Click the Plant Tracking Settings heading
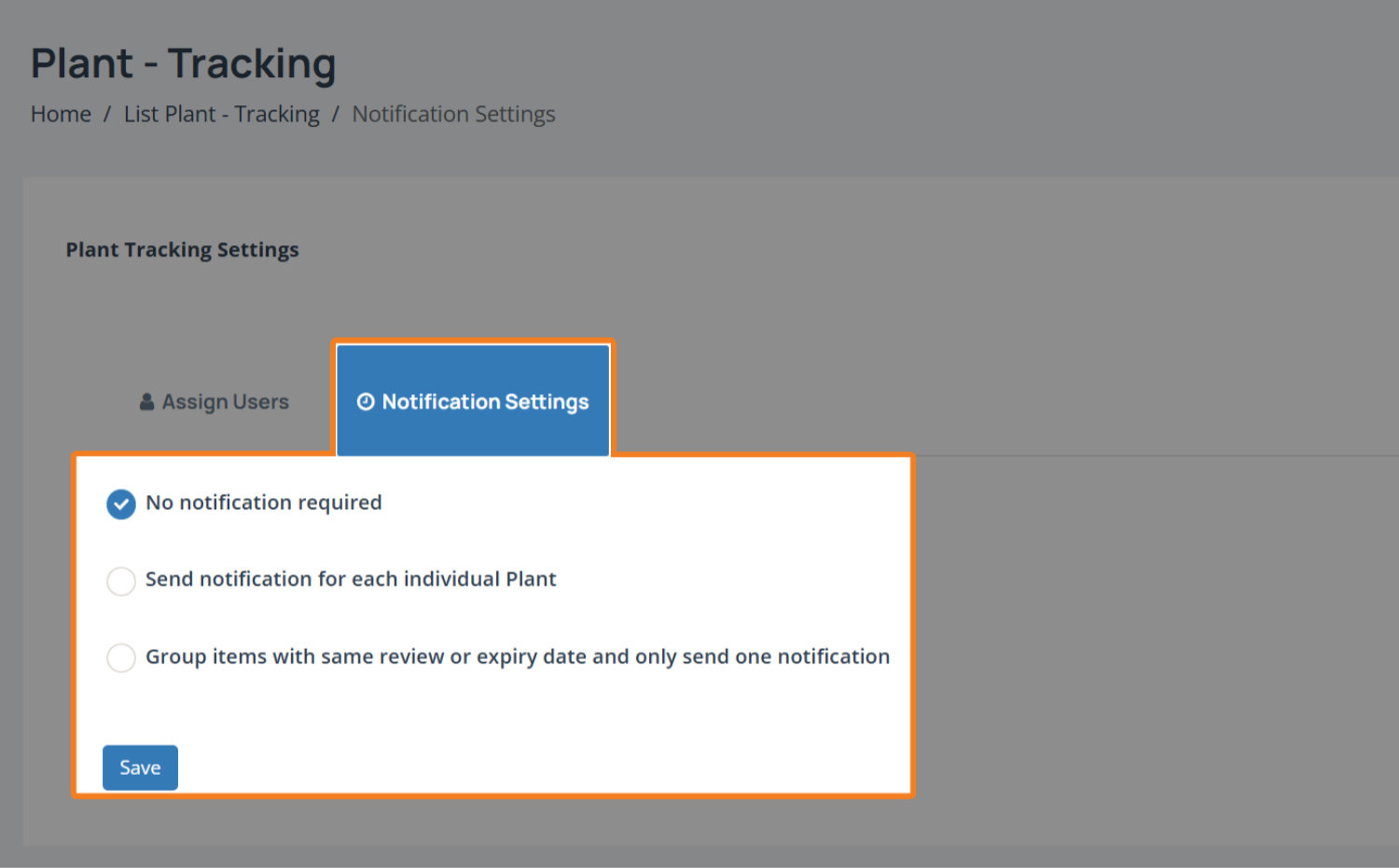1399x868 pixels. click(182, 250)
